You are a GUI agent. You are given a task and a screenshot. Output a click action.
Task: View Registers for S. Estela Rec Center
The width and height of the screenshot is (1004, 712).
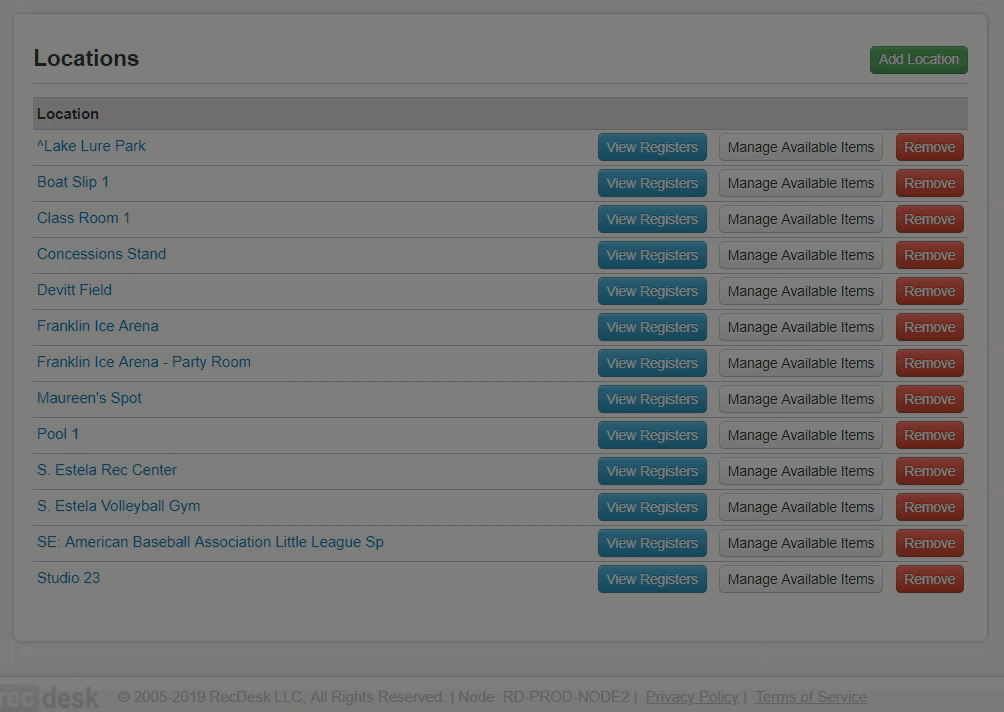click(652, 471)
